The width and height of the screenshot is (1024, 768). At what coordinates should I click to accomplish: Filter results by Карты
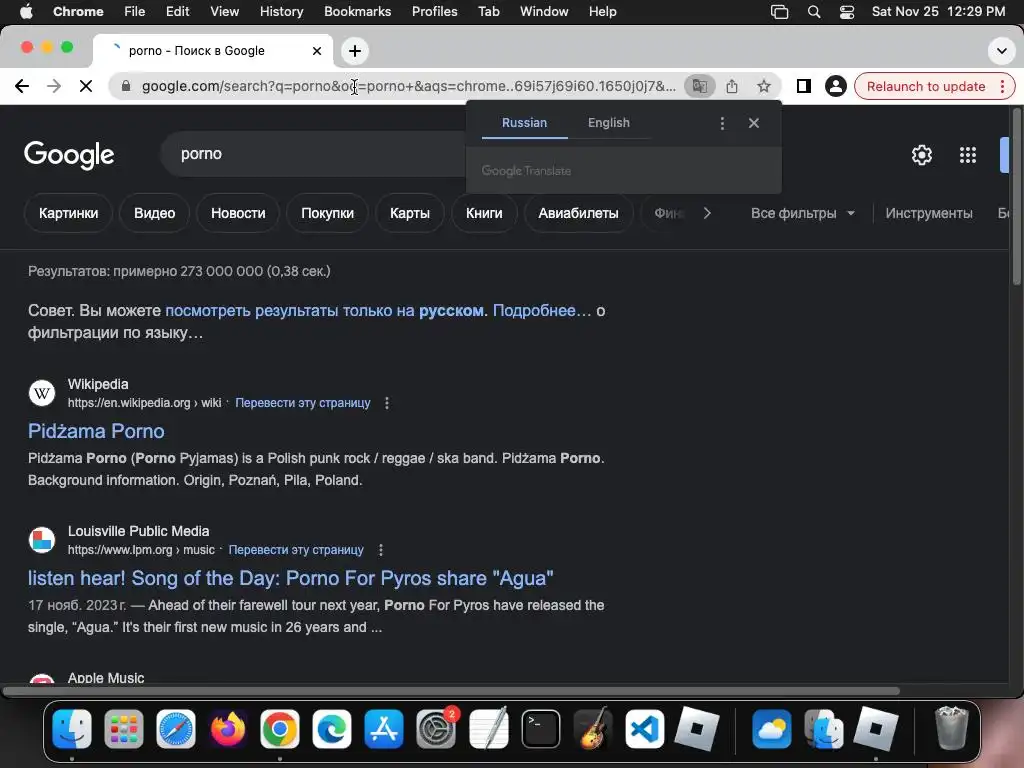[409, 213]
